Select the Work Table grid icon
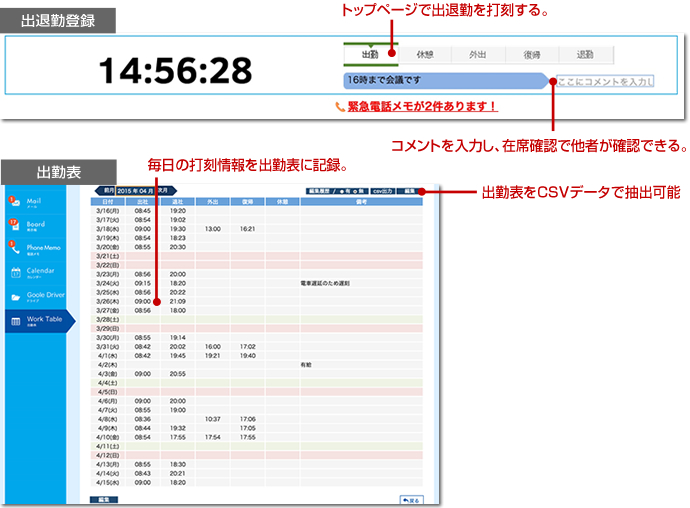690x508 pixels. [15, 321]
